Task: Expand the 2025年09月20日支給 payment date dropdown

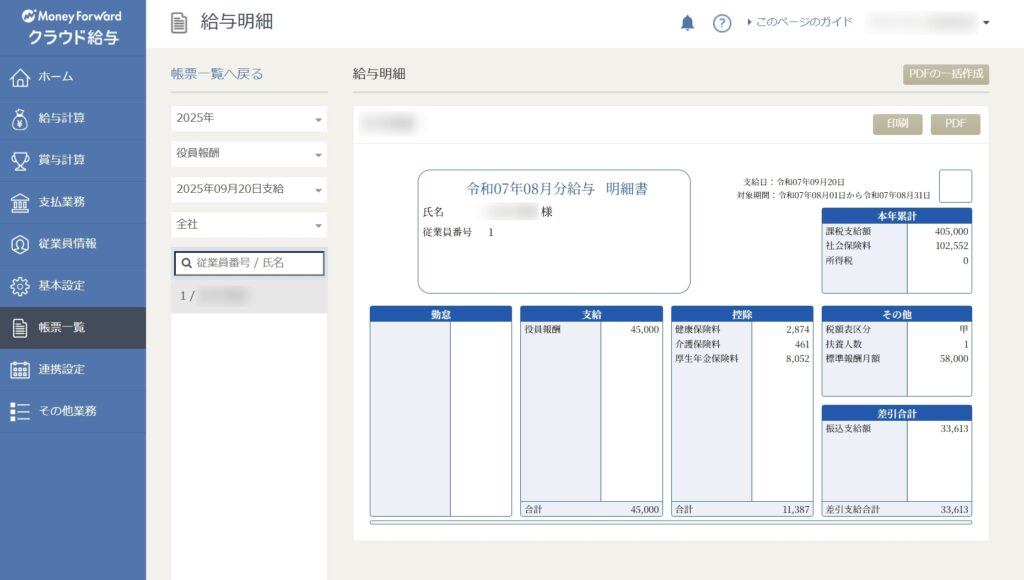Action: [x=249, y=189]
